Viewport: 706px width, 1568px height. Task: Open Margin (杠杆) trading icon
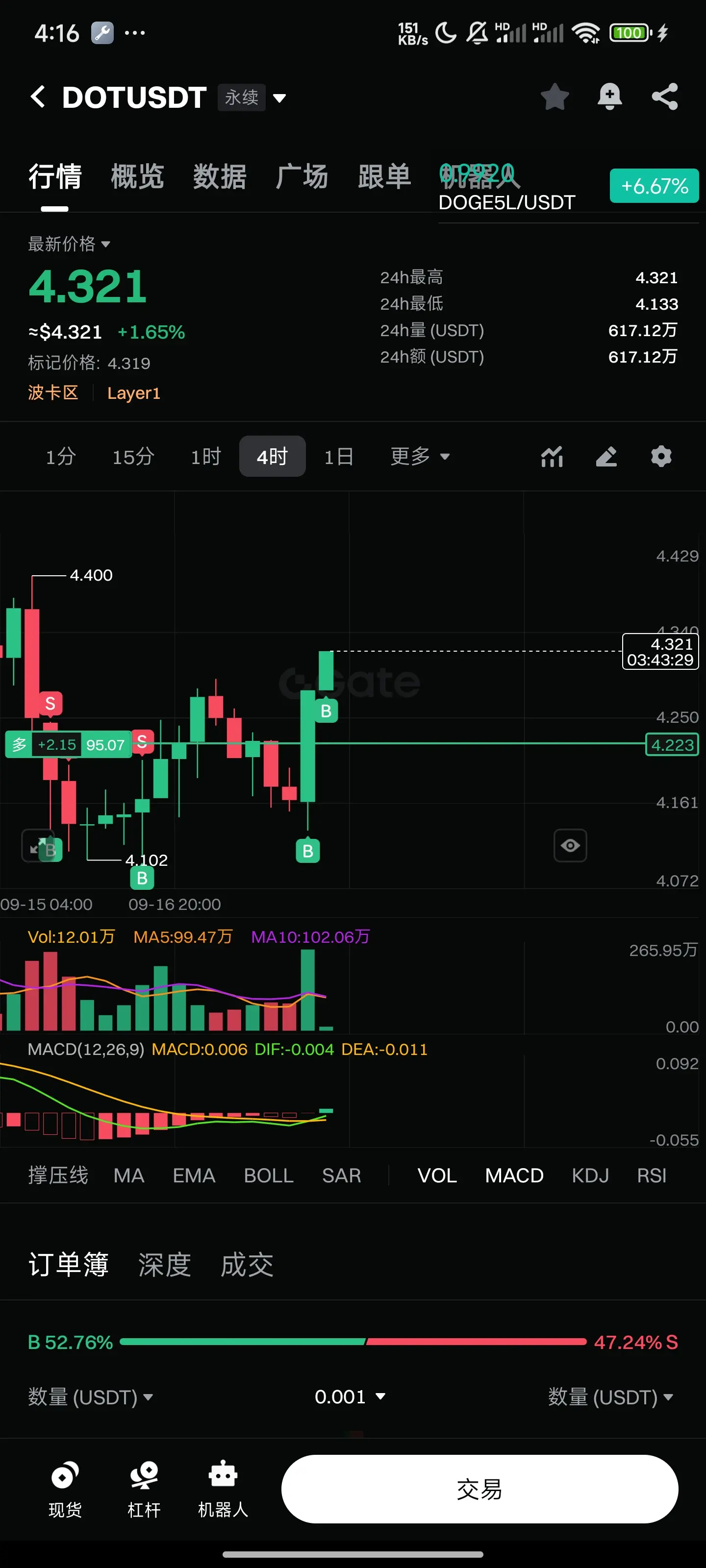point(144,1488)
